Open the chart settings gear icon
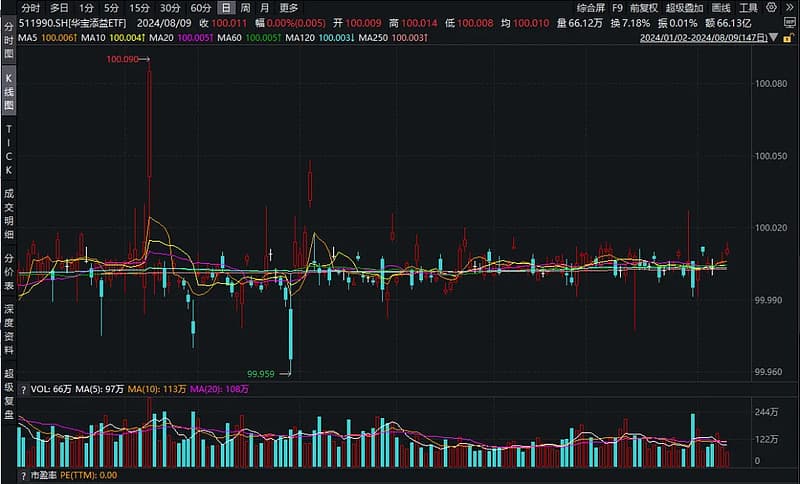800x484 pixels. tap(771, 8)
